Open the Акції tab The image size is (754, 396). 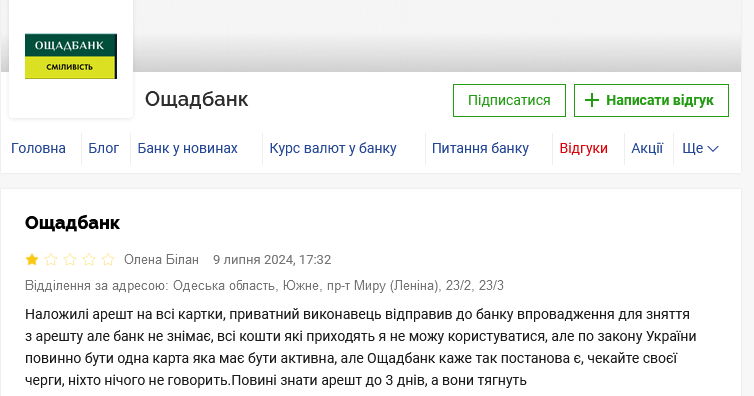tap(647, 148)
